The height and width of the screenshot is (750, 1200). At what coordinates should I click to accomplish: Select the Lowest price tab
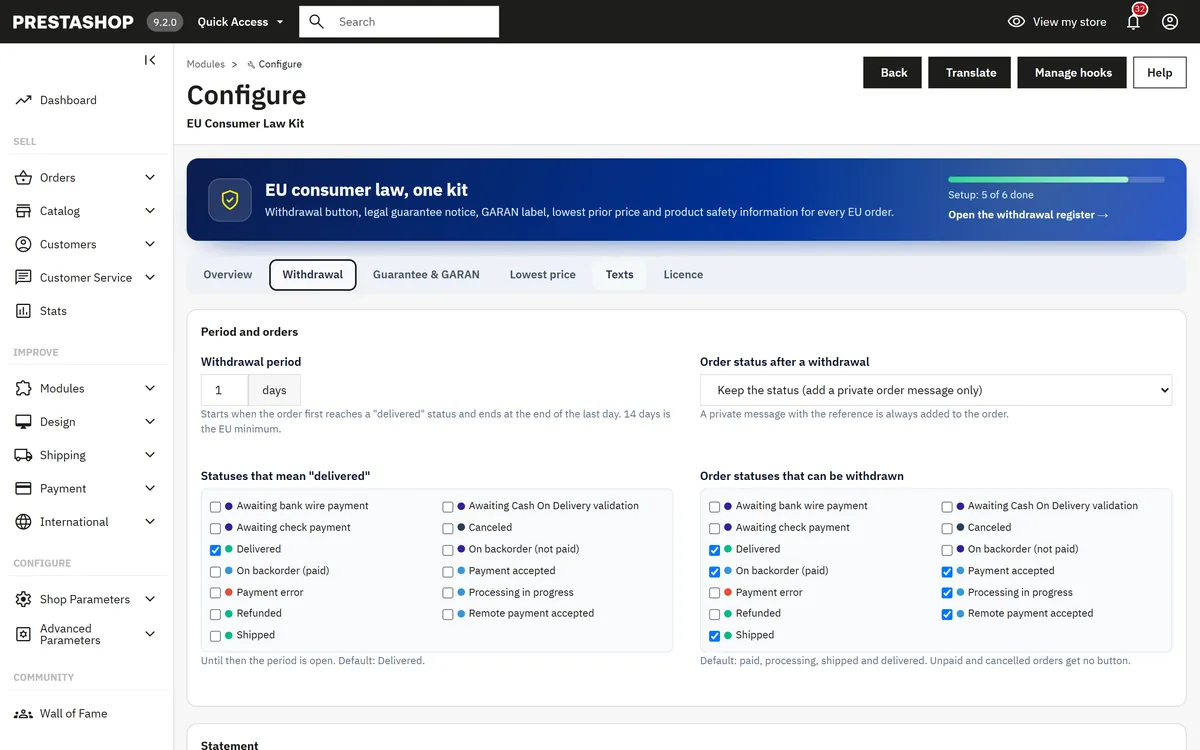543,275
